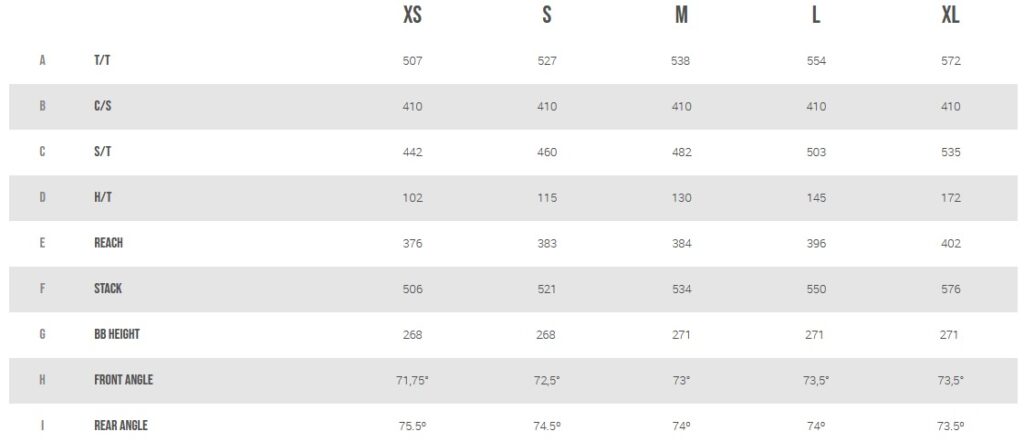1024x442 pixels.
Task: Click the REAR ANGLE row label
Action: [121, 426]
